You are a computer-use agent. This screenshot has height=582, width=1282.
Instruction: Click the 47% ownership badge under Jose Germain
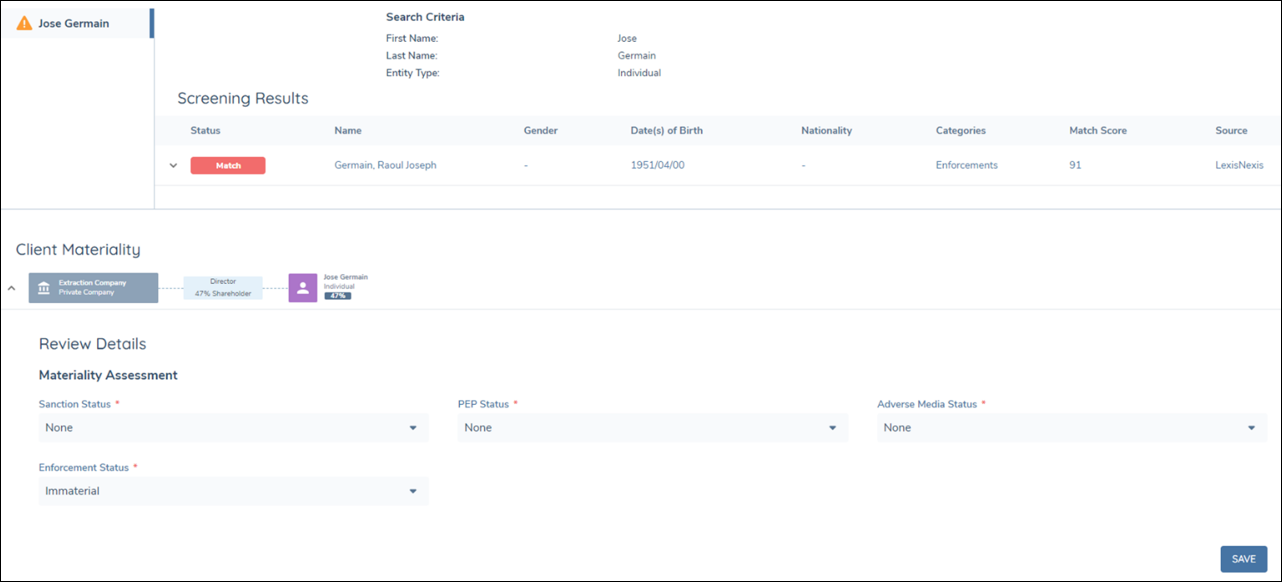point(339,296)
